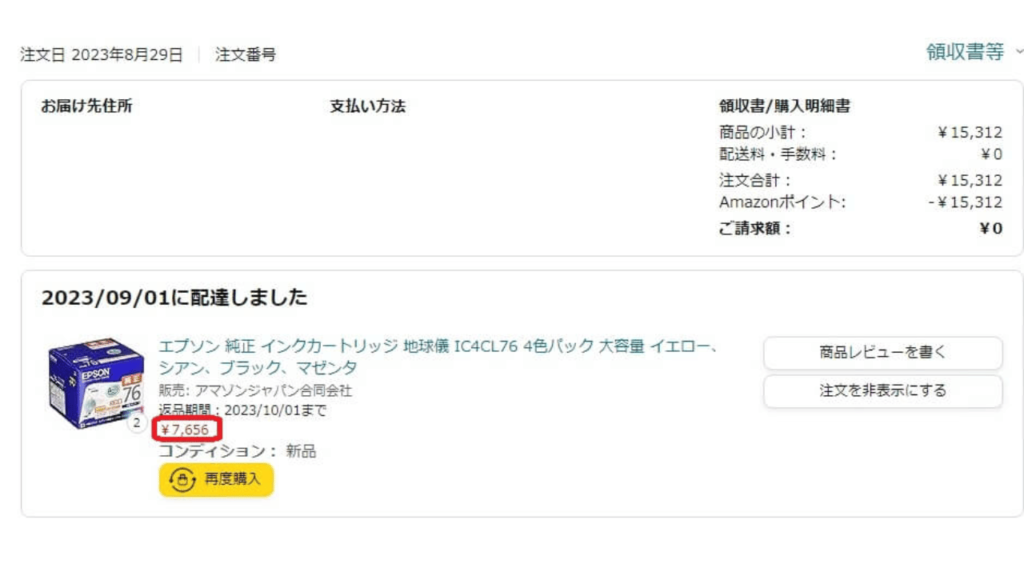Image resolution: width=1024 pixels, height=576 pixels.
Task: Click the 2023/09/01に配達しました heading
Action: 174,298
